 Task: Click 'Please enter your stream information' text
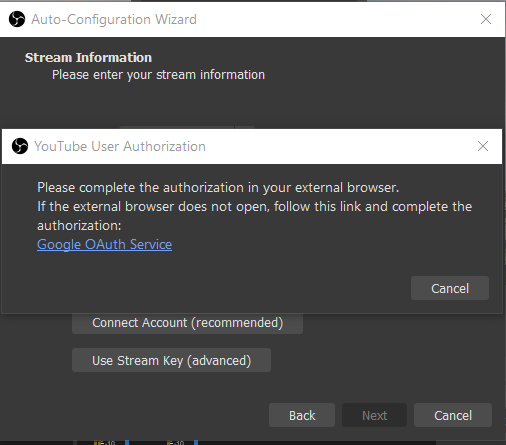tap(158, 75)
